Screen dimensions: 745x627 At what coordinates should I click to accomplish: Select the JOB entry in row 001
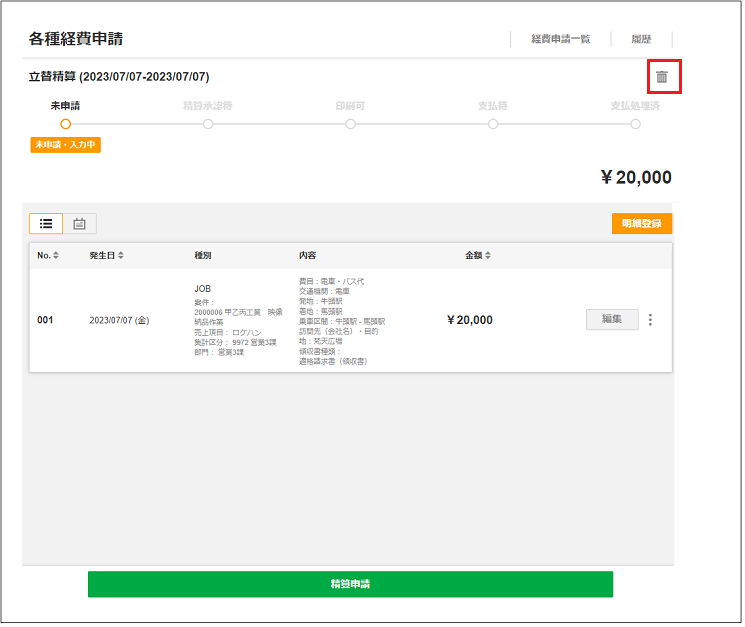click(x=202, y=289)
